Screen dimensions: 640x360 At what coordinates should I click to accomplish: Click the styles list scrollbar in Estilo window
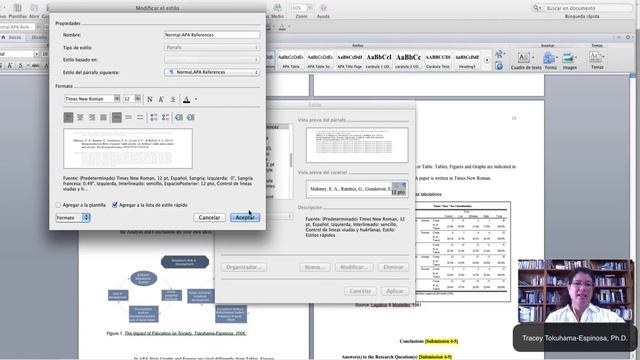(x=291, y=161)
